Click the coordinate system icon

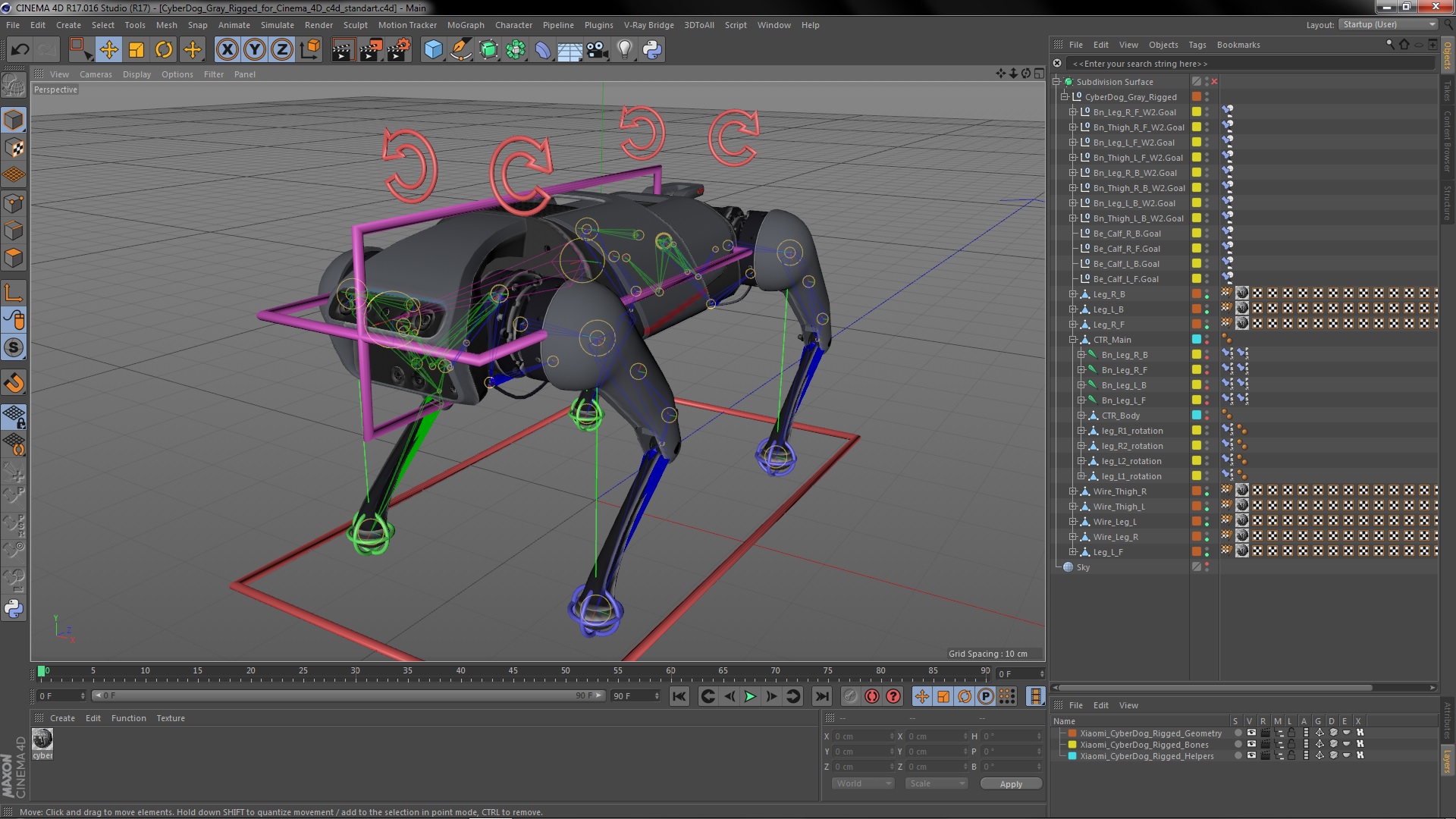pyautogui.click(x=309, y=50)
